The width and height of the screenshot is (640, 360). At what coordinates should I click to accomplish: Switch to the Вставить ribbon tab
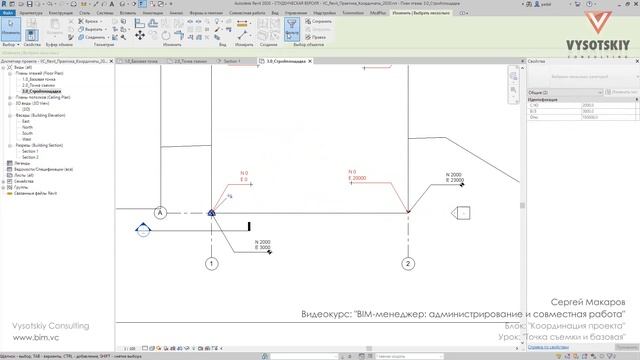click(x=128, y=13)
